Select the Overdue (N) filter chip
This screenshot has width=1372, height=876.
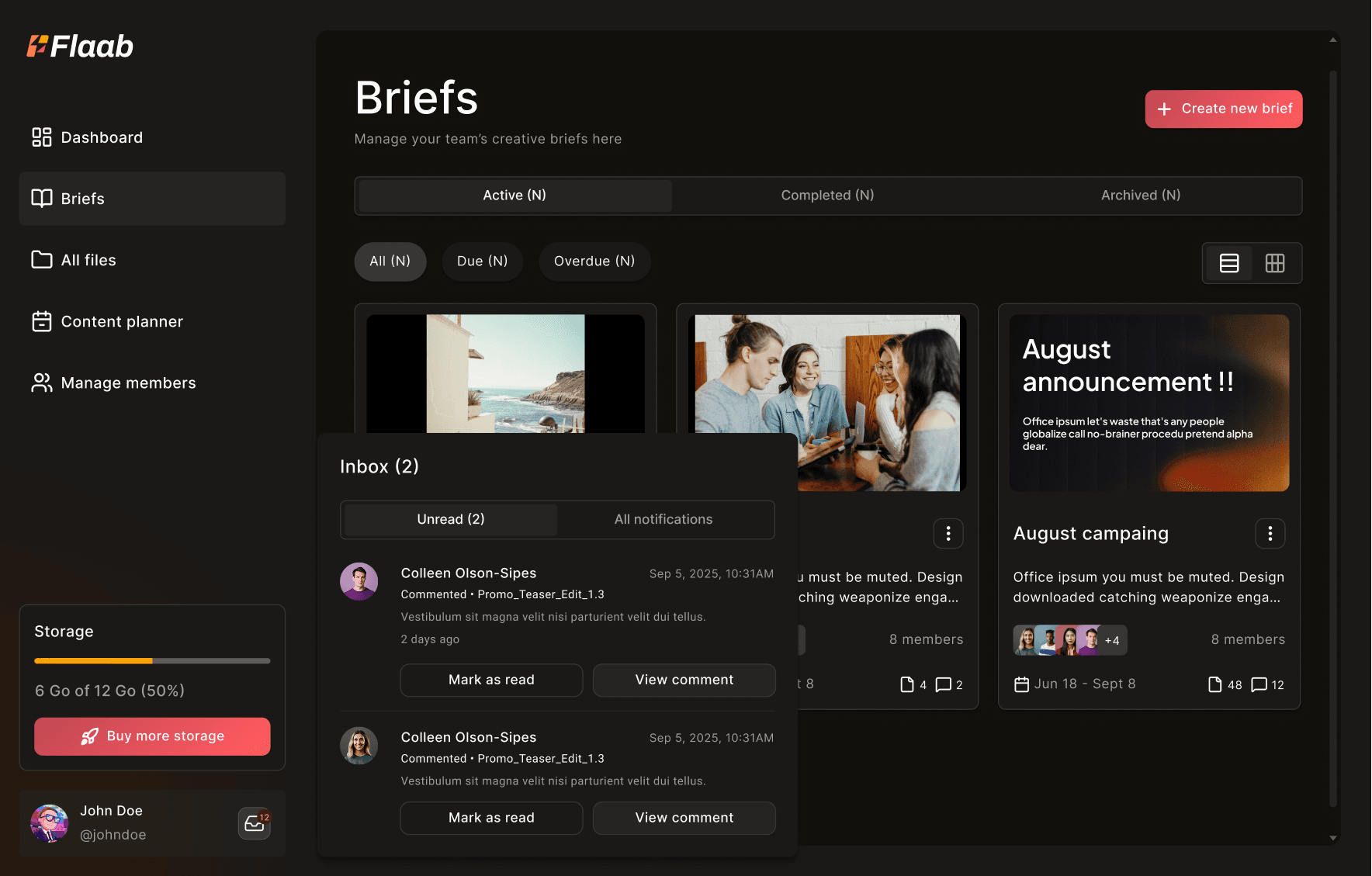594,261
